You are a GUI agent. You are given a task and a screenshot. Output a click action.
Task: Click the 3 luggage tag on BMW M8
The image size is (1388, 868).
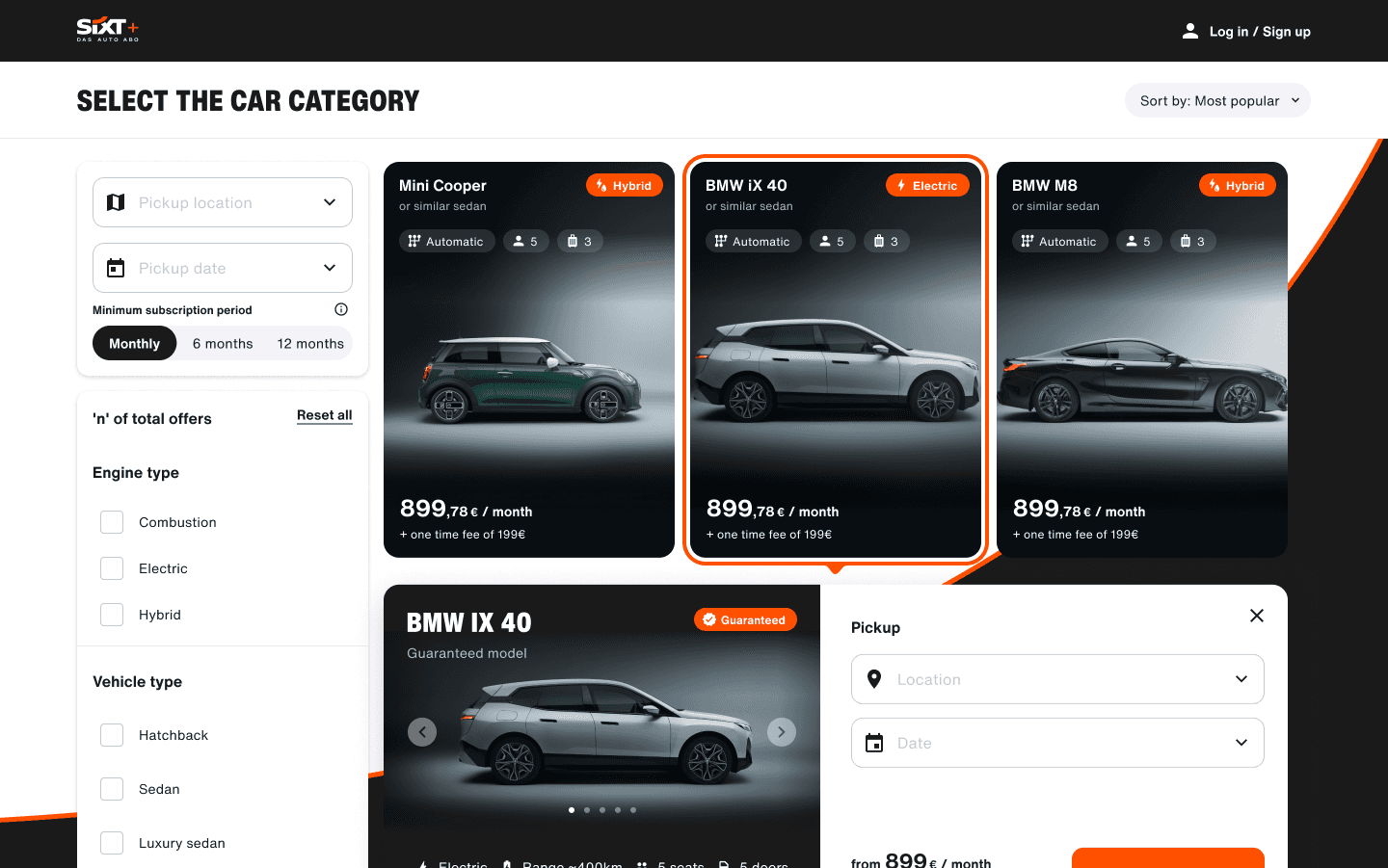pos(1193,242)
